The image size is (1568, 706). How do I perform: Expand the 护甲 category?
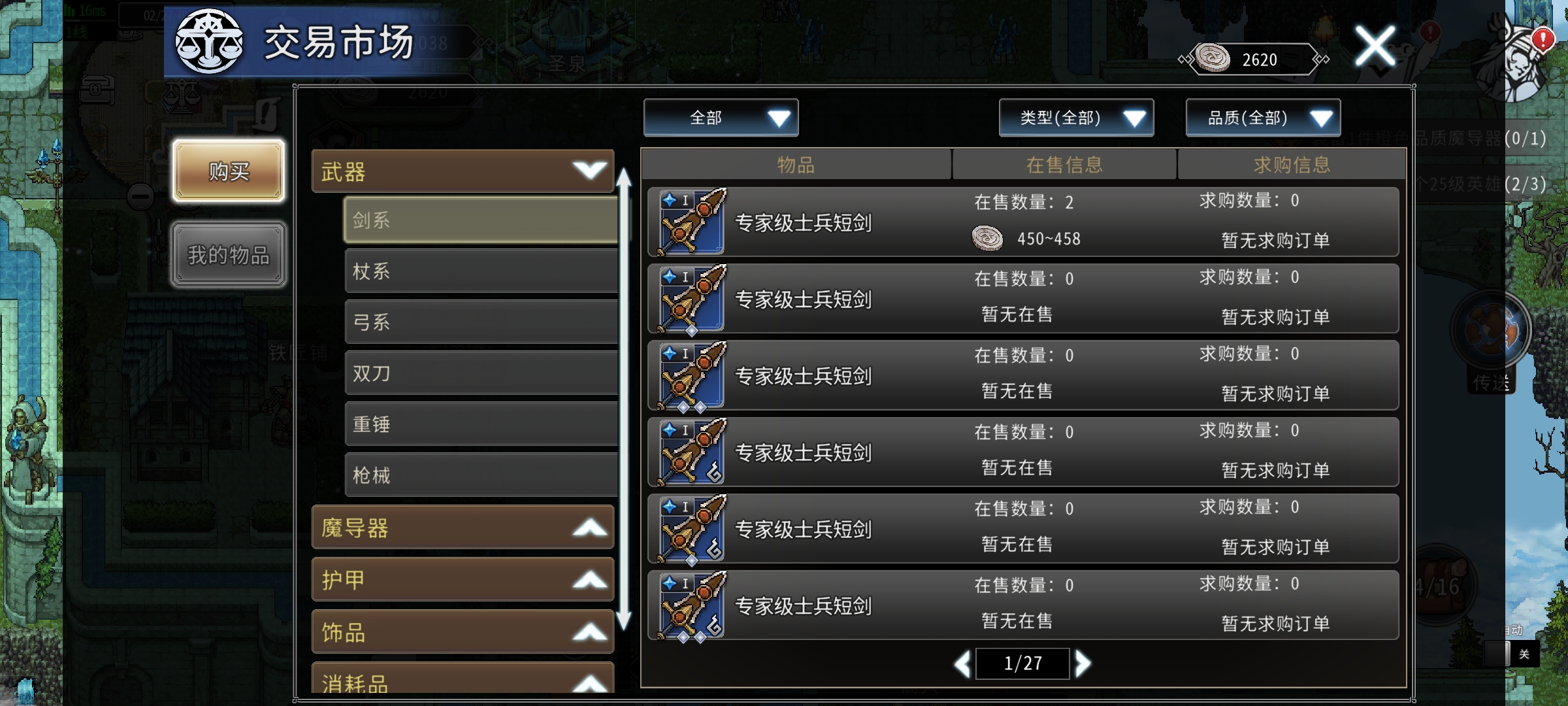coord(463,579)
